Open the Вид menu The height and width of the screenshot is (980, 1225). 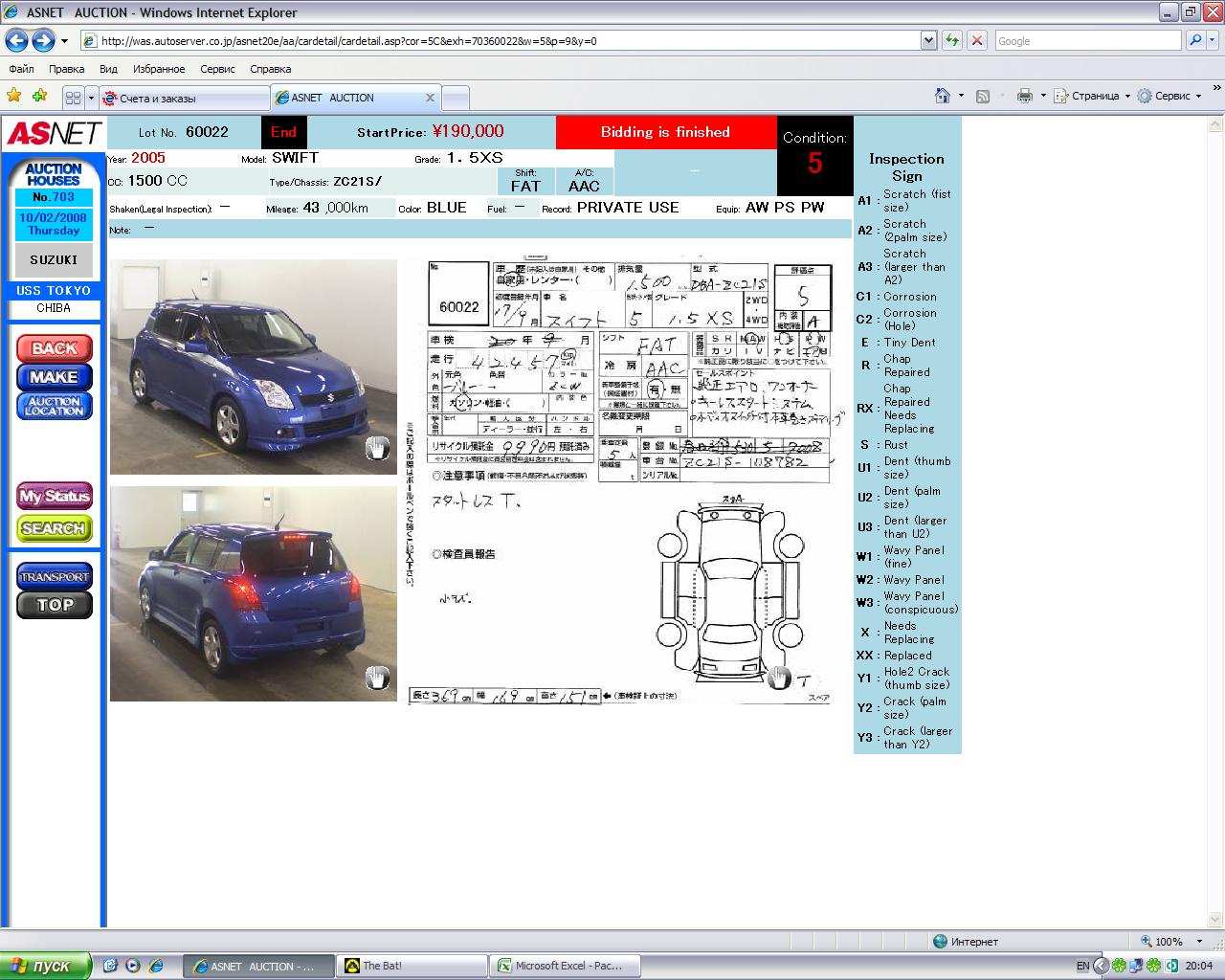[x=108, y=69]
